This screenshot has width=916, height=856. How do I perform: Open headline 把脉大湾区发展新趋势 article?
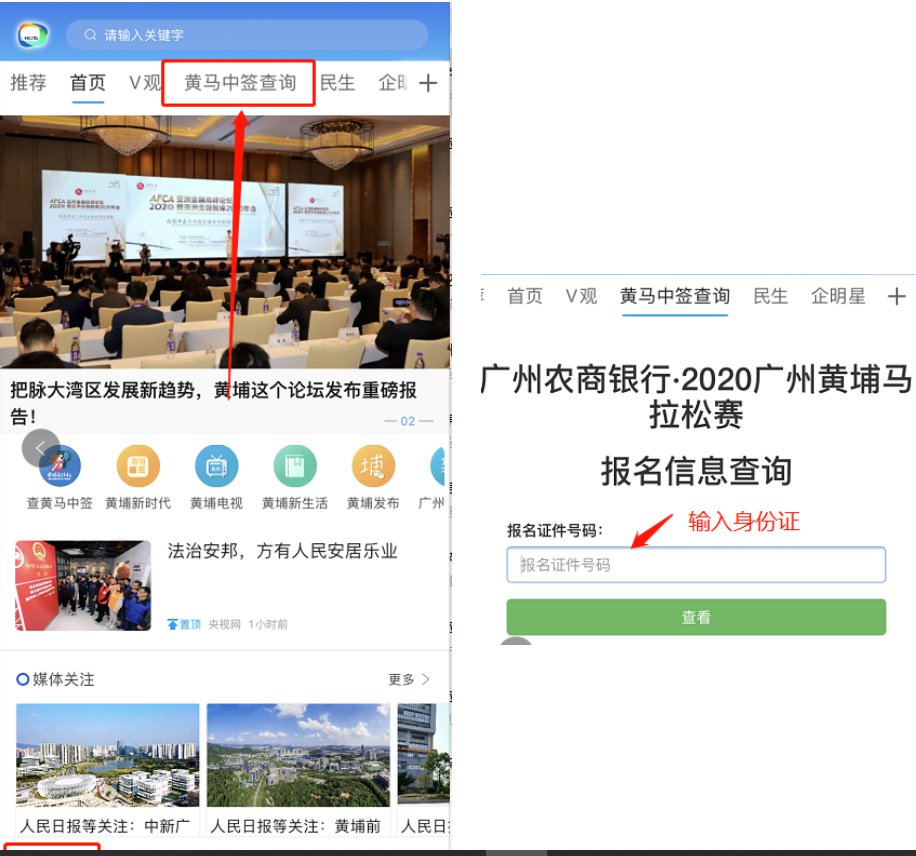click(x=214, y=403)
